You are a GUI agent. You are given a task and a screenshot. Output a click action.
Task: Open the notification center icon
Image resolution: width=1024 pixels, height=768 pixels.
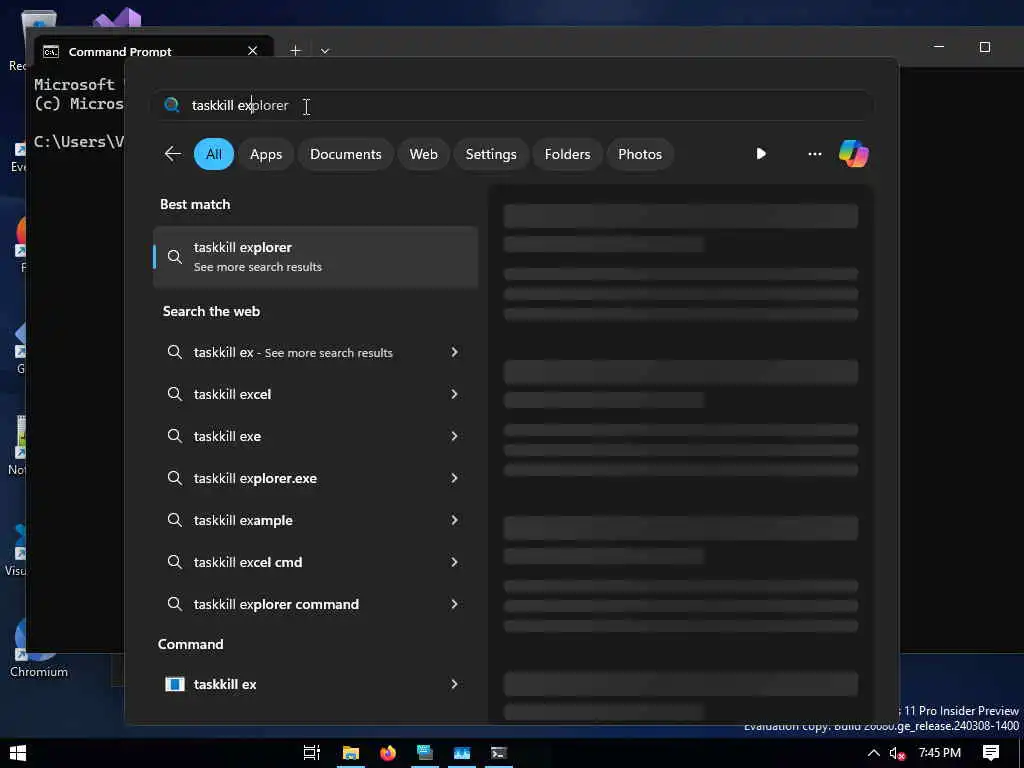[991, 753]
